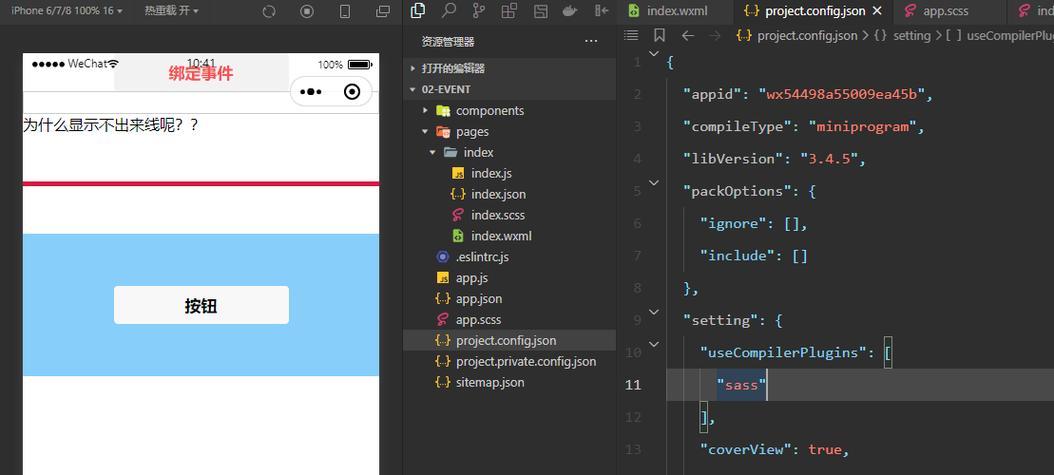Click the mini program capsule menu dots
This screenshot has height=475, width=1054.
[x=311, y=92]
